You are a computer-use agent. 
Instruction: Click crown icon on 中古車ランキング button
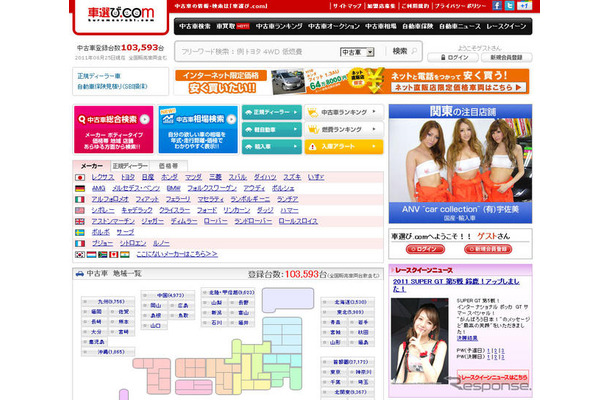313,112
